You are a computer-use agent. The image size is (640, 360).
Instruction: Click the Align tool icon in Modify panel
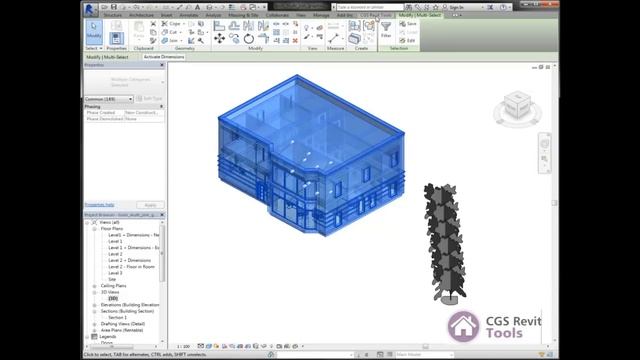pyautogui.click(x=219, y=26)
